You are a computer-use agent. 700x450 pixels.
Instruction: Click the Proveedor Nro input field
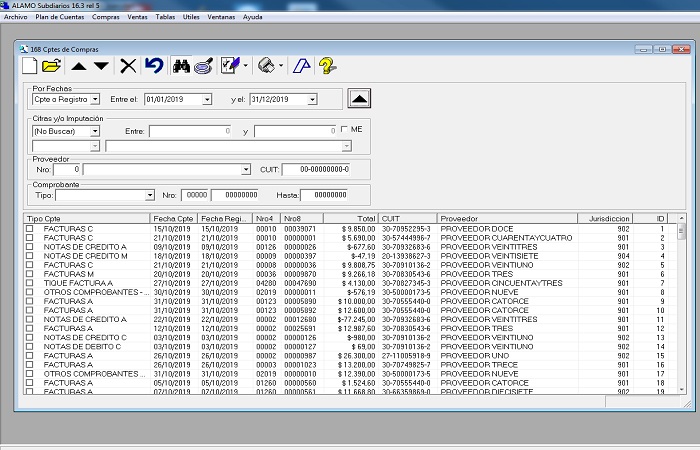(67, 169)
